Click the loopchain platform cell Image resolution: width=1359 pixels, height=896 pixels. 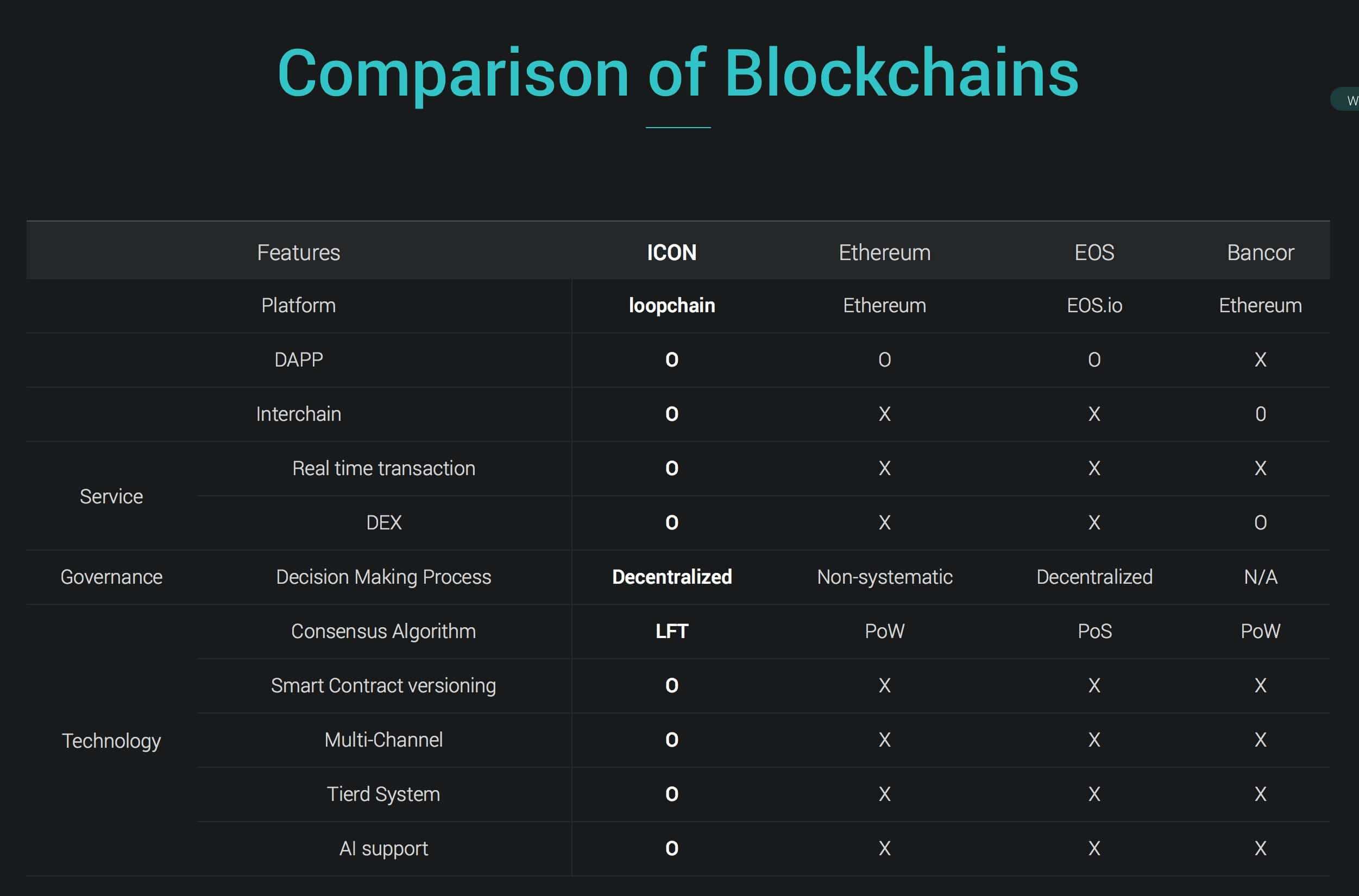click(x=671, y=306)
